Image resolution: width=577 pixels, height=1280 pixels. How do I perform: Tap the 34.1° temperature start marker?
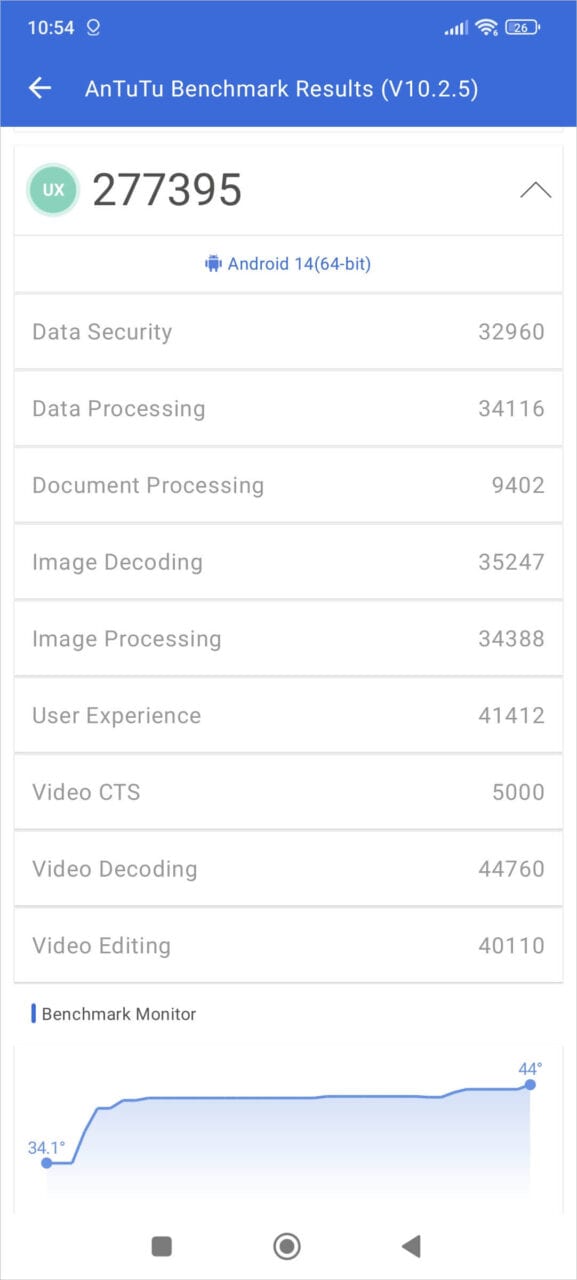click(48, 1162)
